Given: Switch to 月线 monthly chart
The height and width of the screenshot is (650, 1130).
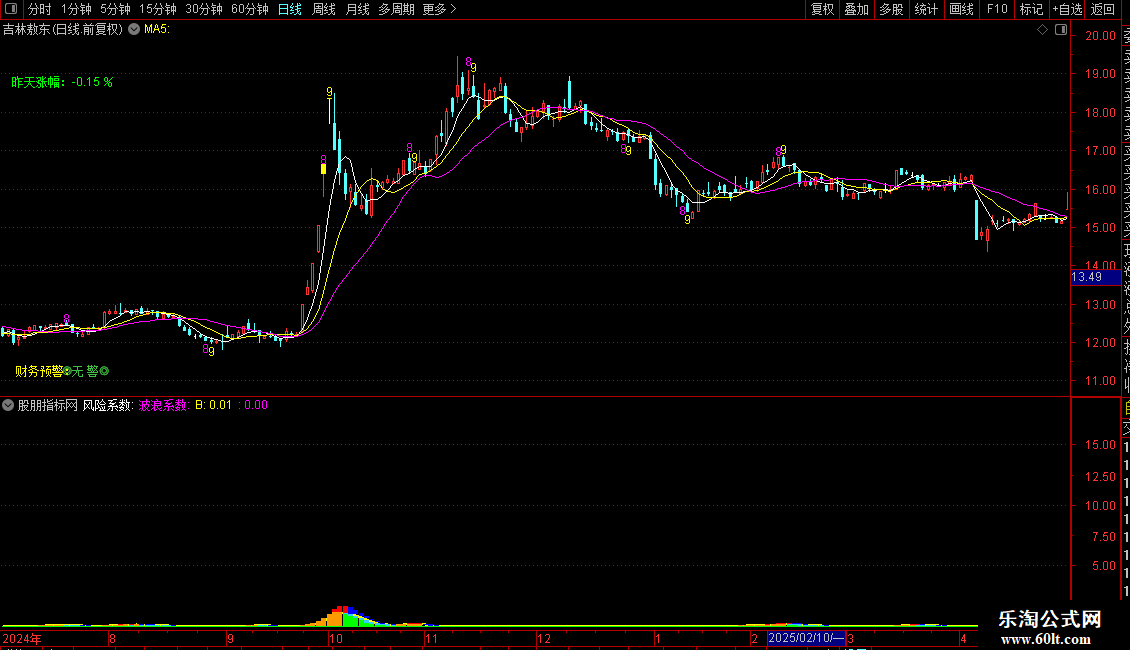Looking at the screenshot, I should [x=357, y=9].
